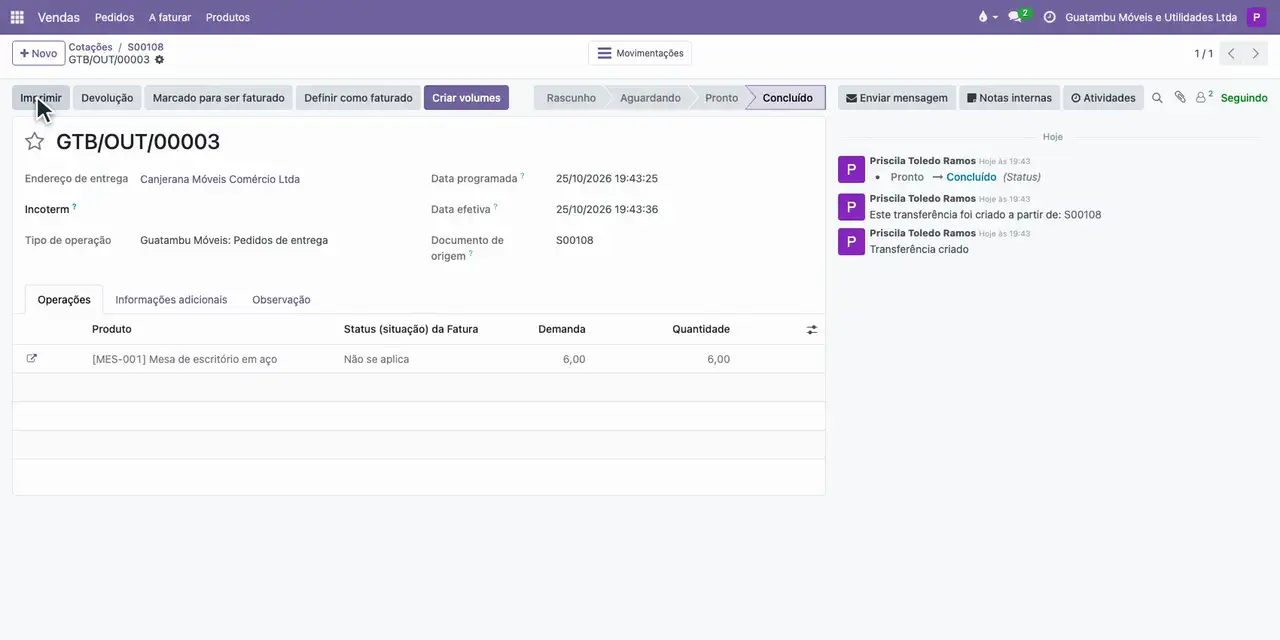Click Definir como faturado button
Viewport: 1280px width, 640px height.
click(358, 98)
